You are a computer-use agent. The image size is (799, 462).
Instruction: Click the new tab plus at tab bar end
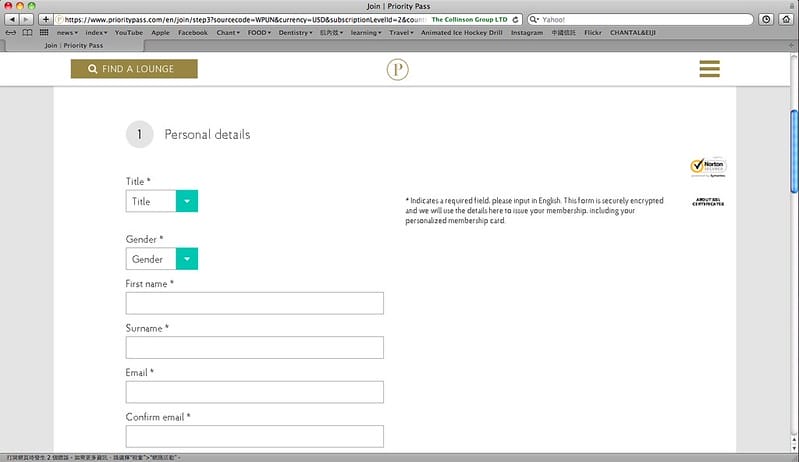click(791, 45)
